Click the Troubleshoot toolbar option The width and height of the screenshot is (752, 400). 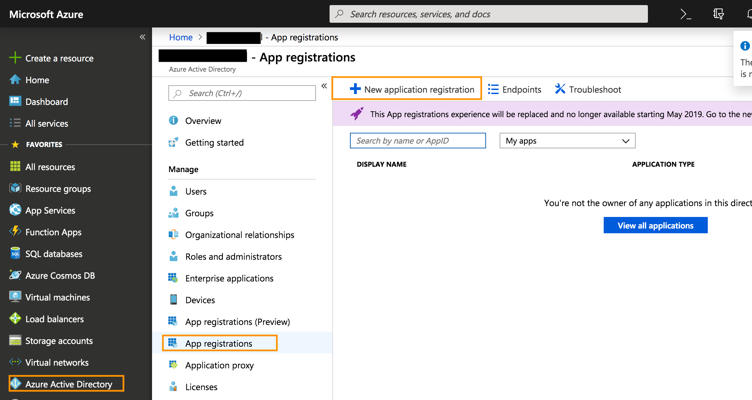588,89
